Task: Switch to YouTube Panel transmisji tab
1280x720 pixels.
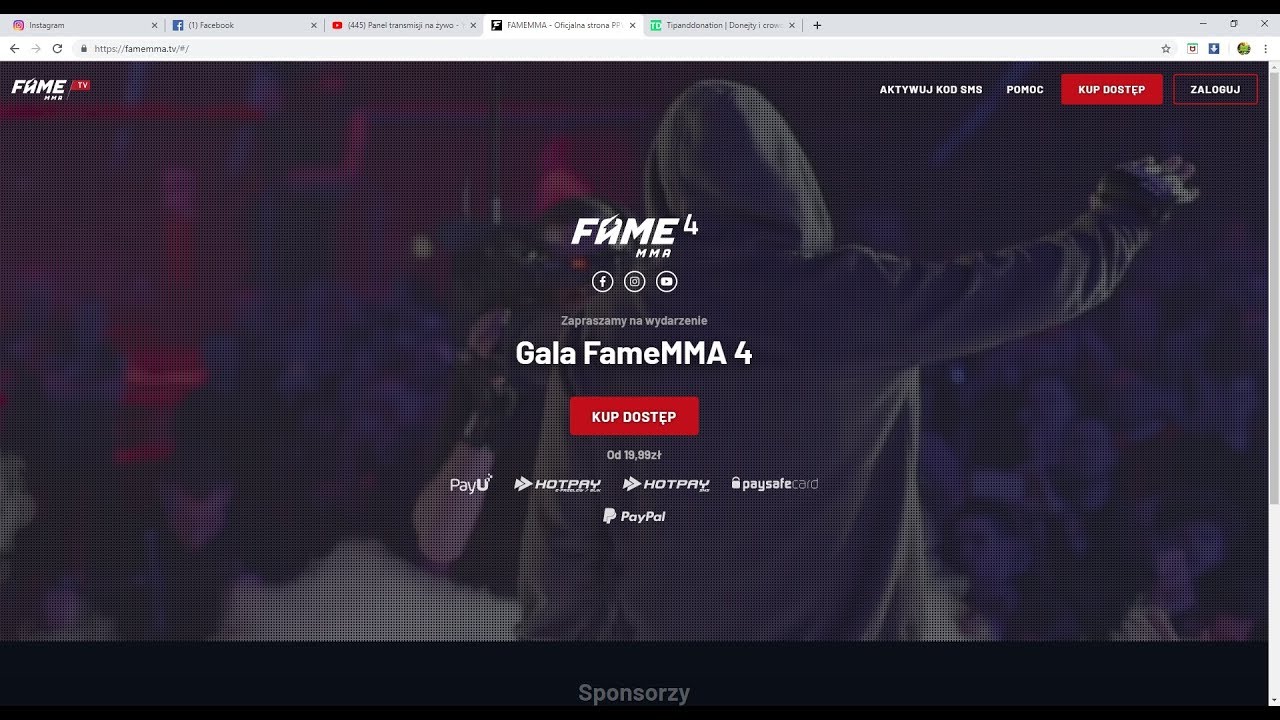Action: 404,25
